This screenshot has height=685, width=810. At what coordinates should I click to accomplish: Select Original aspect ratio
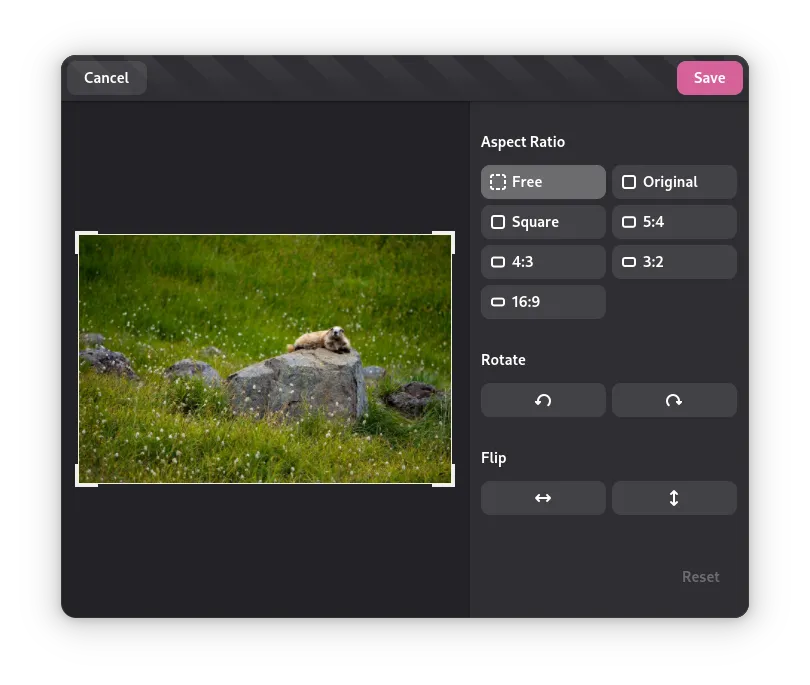pos(674,182)
